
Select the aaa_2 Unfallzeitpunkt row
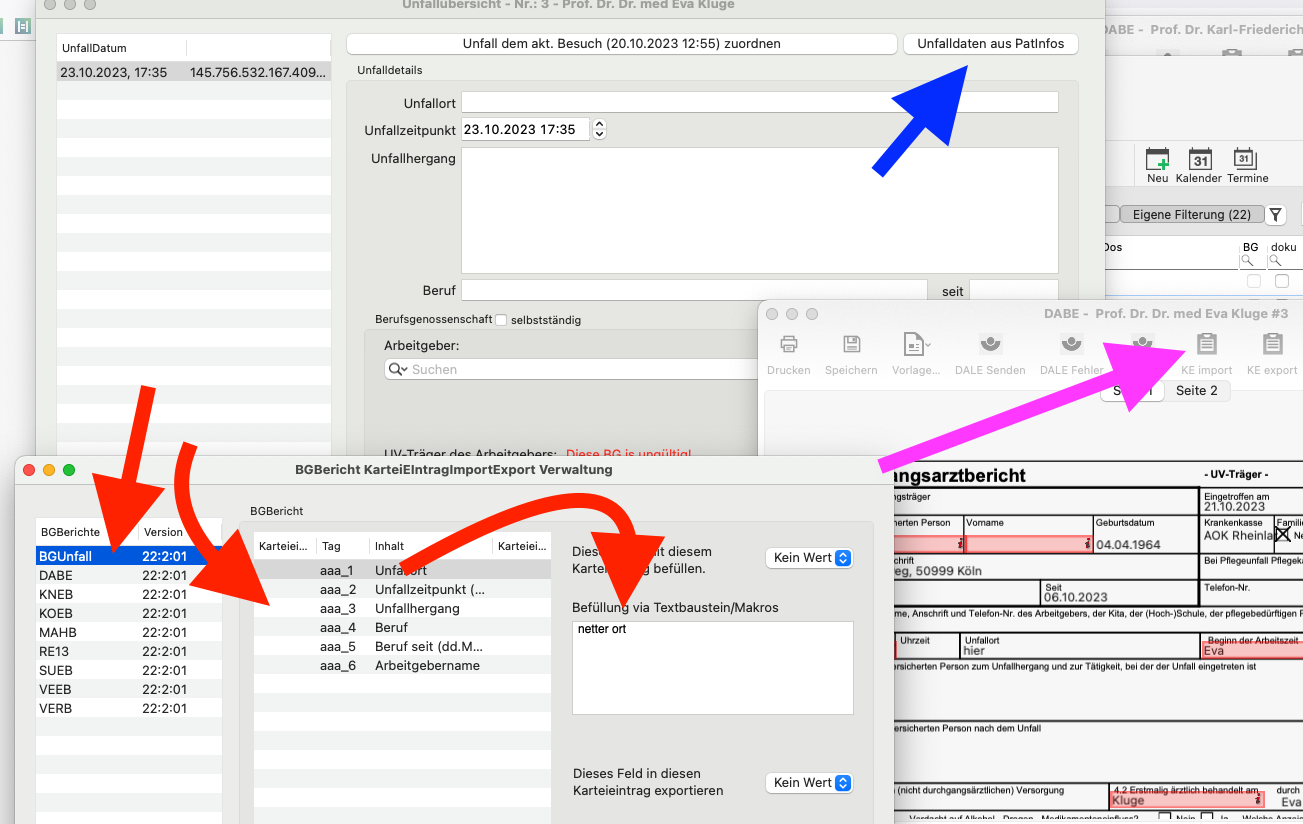402,589
